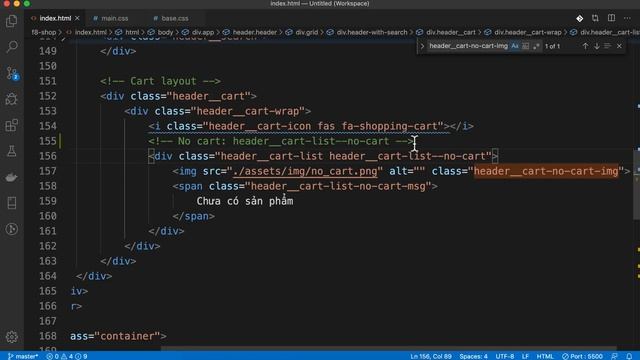Open the book-shaped icon in activity bar

(11, 203)
